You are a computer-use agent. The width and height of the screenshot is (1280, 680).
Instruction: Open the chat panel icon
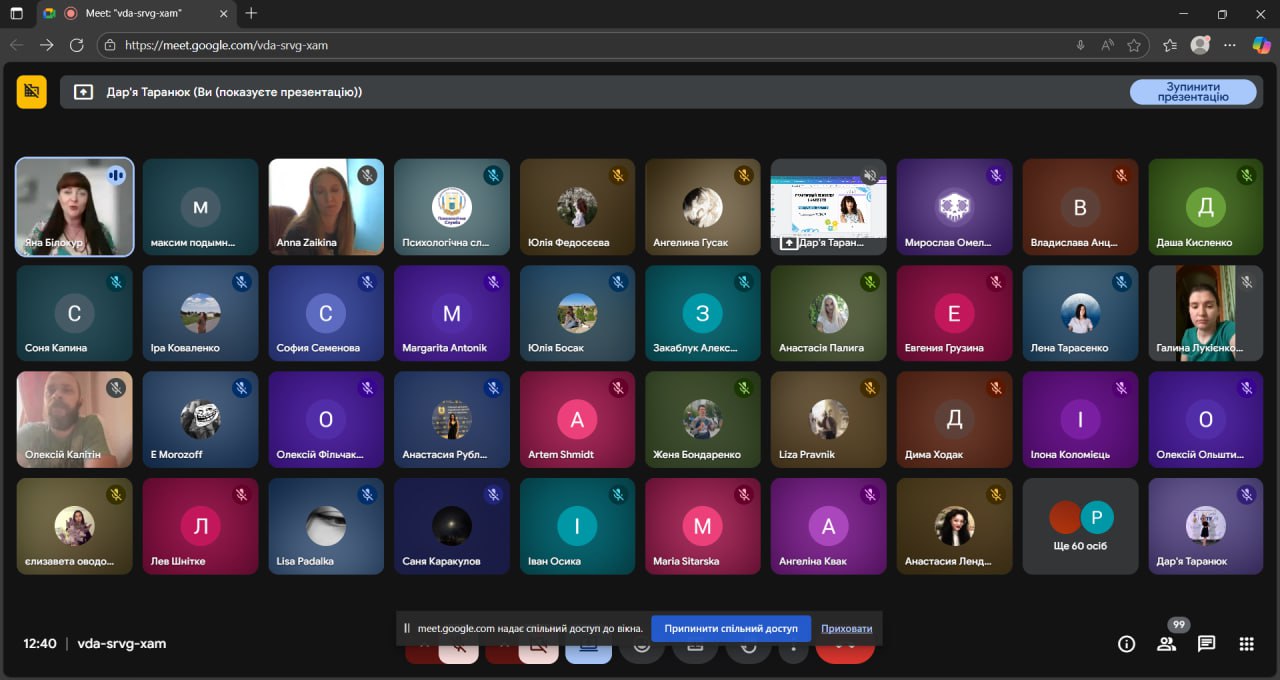click(1206, 644)
